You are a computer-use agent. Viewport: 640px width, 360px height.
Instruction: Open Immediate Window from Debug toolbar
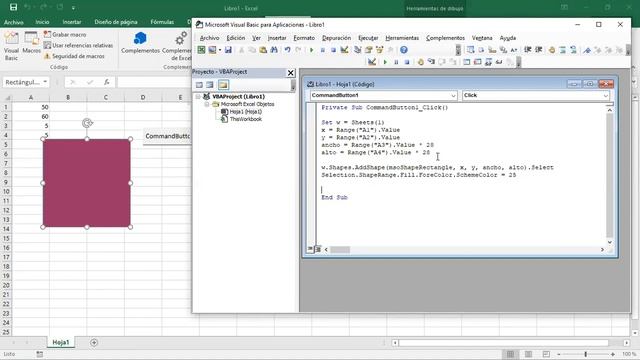(477, 62)
